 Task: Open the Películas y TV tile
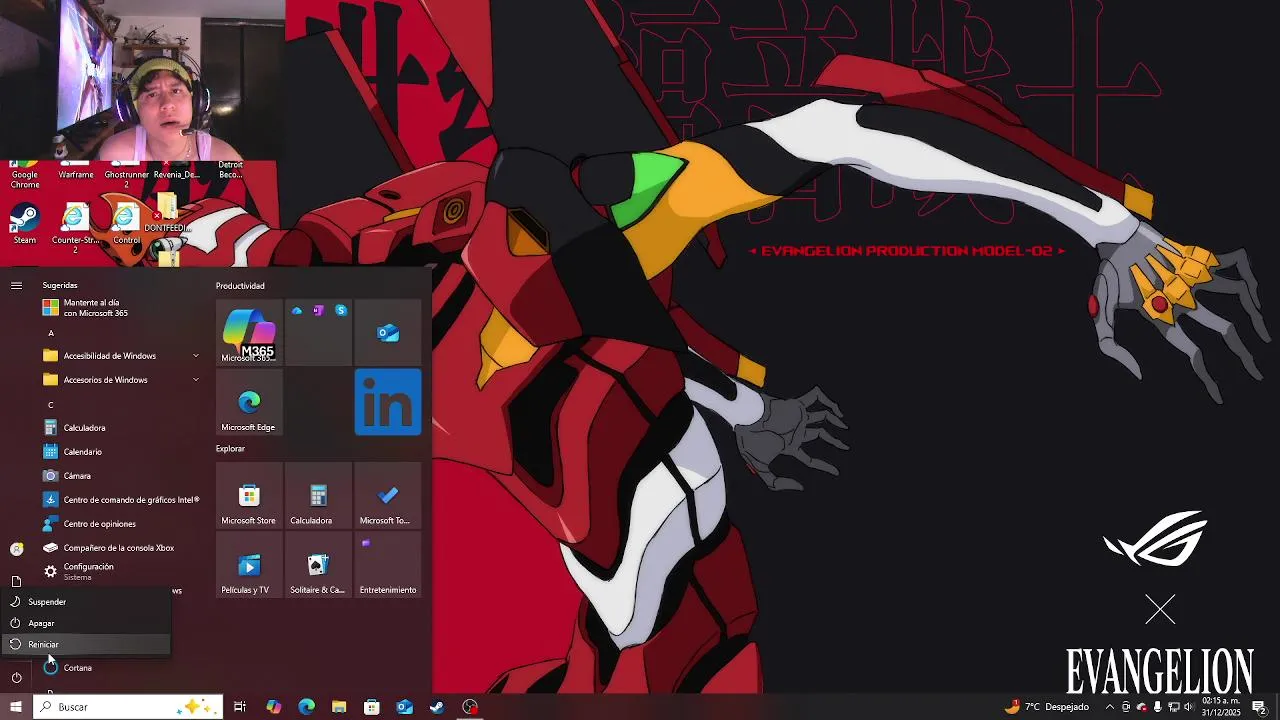[x=249, y=565]
